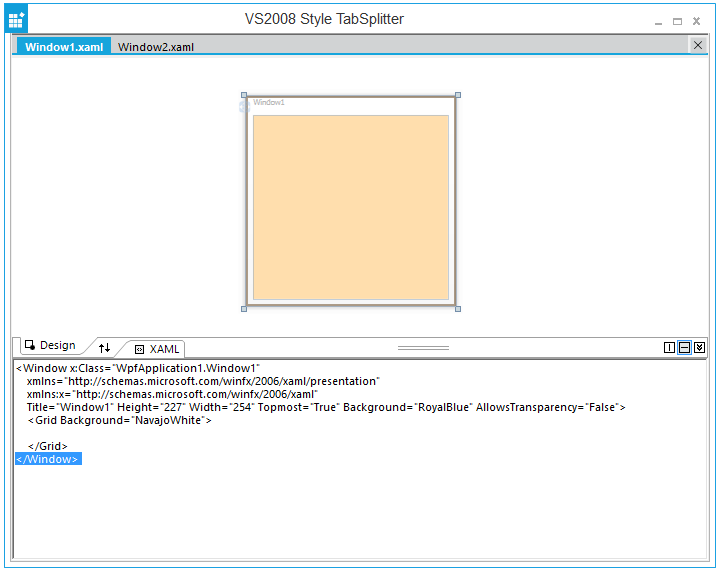Click the top-left resize handle of Window1
Viewport: 719px width, 570px height.
(244, 96)
